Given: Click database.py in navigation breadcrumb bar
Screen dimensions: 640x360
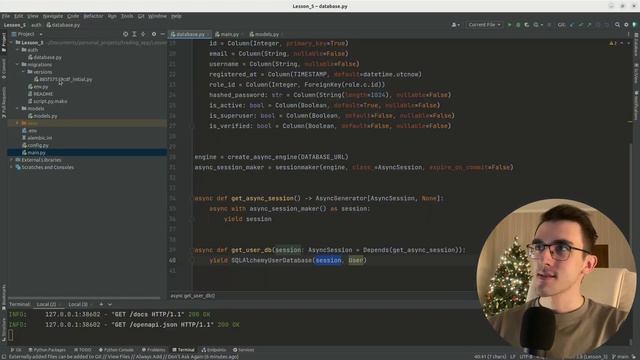Looking at the screenshot, I should tap(63, 25).
